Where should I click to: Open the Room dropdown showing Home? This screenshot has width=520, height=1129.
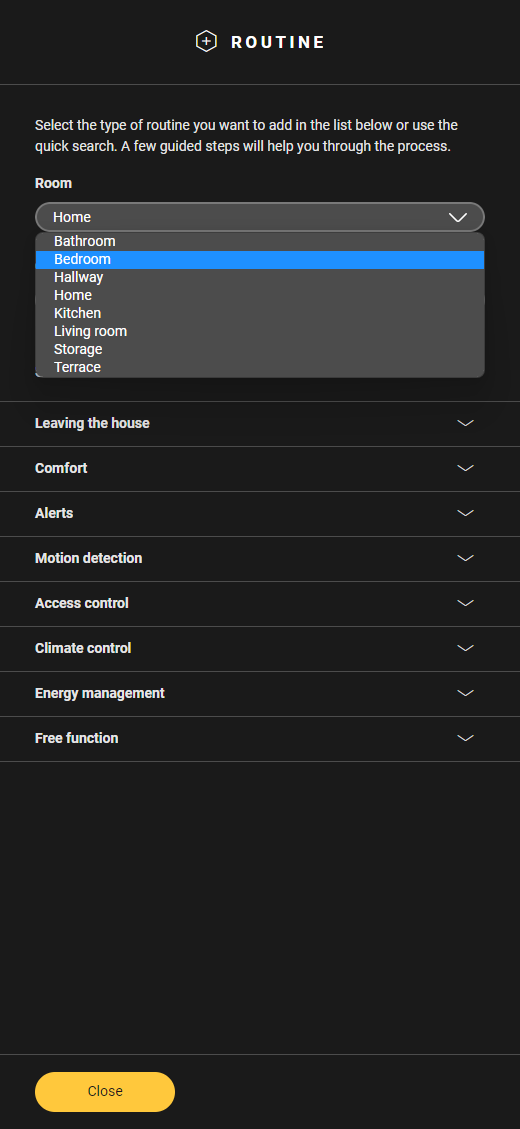point(259,217)
